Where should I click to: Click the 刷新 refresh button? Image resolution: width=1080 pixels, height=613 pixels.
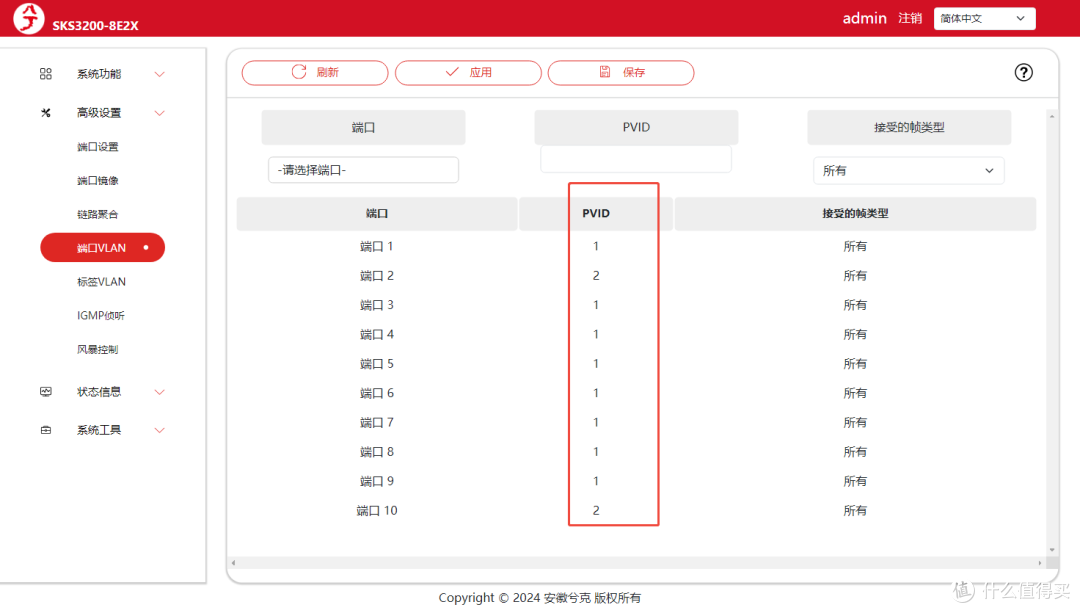coord(315,72)
